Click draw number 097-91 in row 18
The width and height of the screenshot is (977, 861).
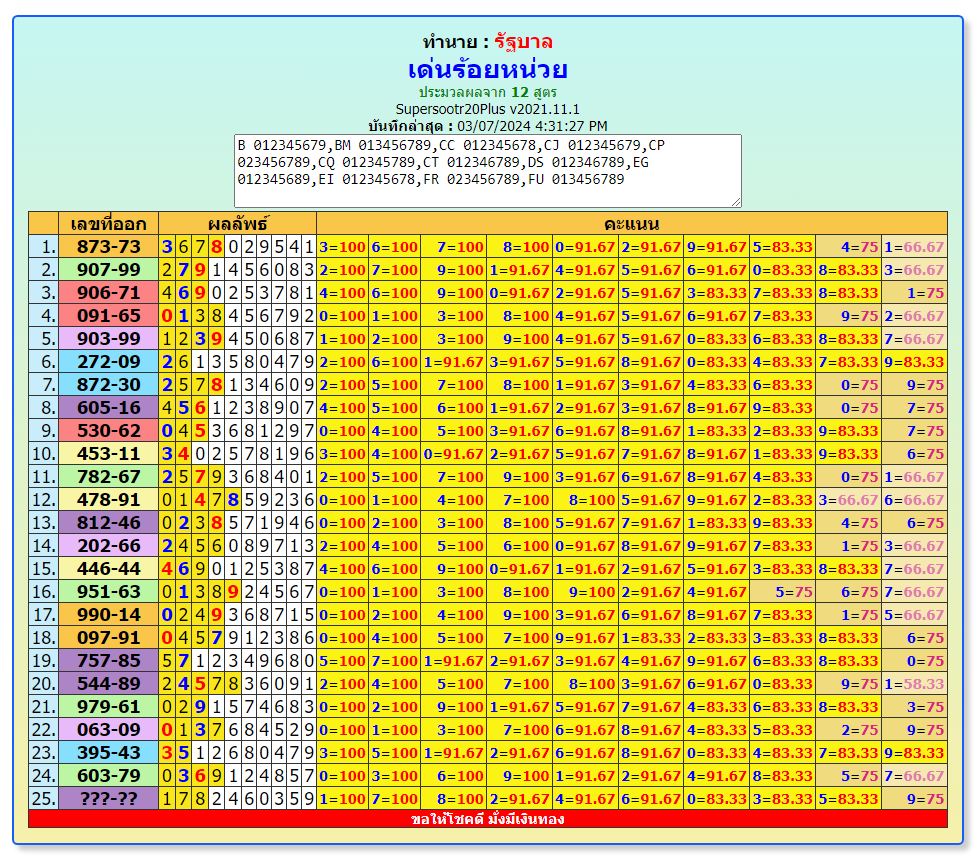click(108, 638)
